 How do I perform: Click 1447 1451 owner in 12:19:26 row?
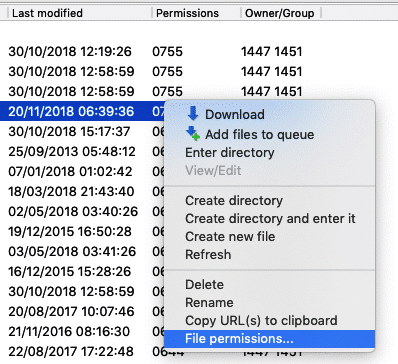coord(272,51)
